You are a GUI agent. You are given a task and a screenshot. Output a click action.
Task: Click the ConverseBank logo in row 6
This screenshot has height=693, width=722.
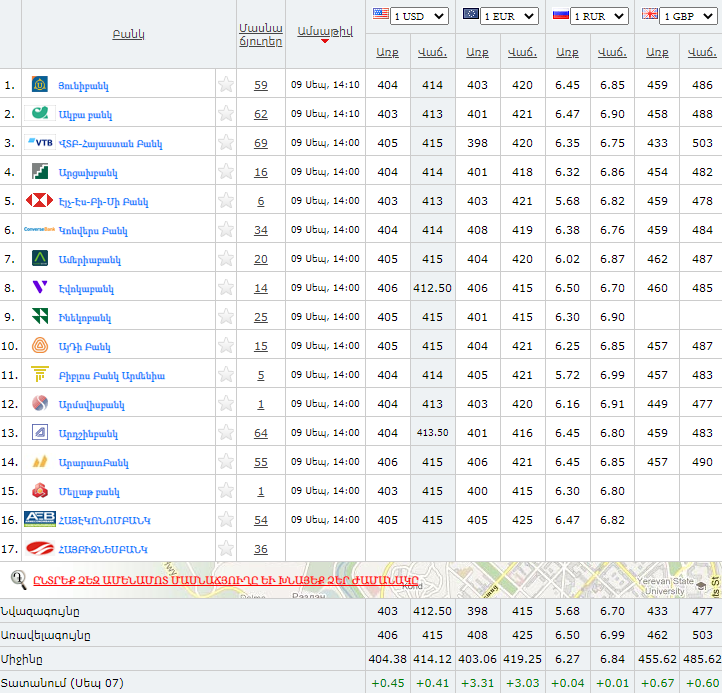pyautogui.click(x=40, y=229)
